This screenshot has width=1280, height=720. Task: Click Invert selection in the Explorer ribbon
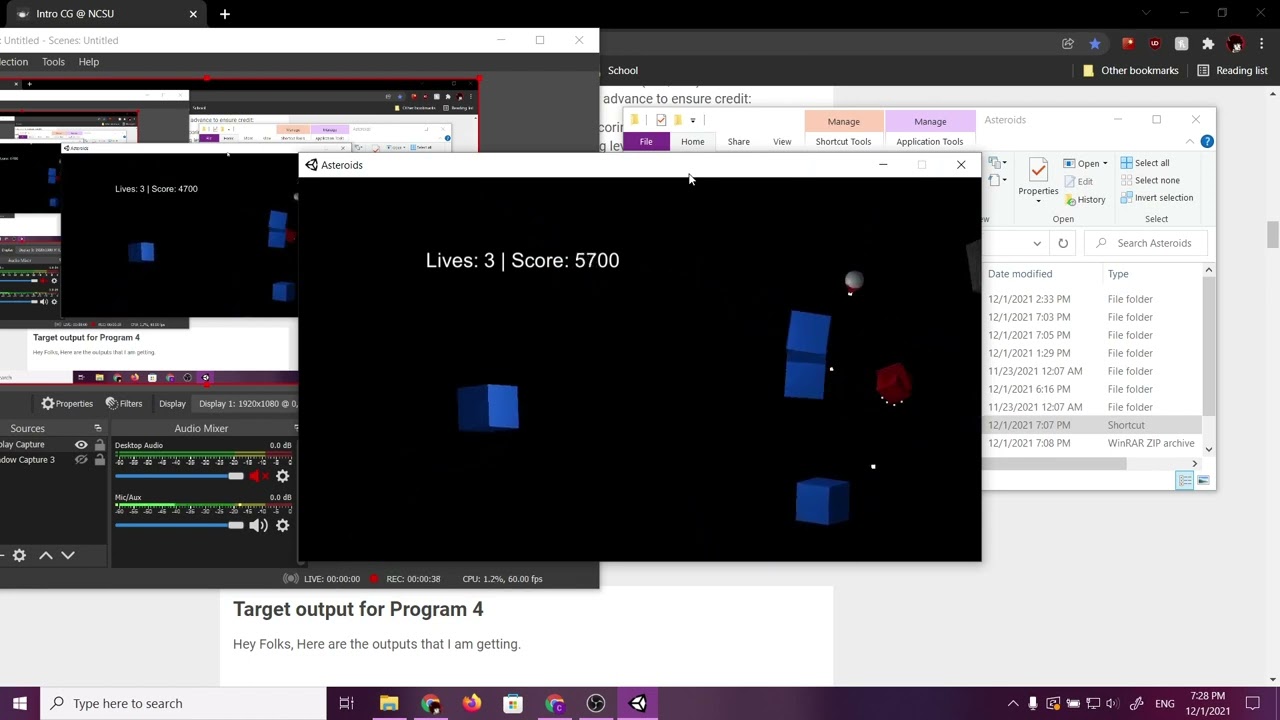point(1157,198)
